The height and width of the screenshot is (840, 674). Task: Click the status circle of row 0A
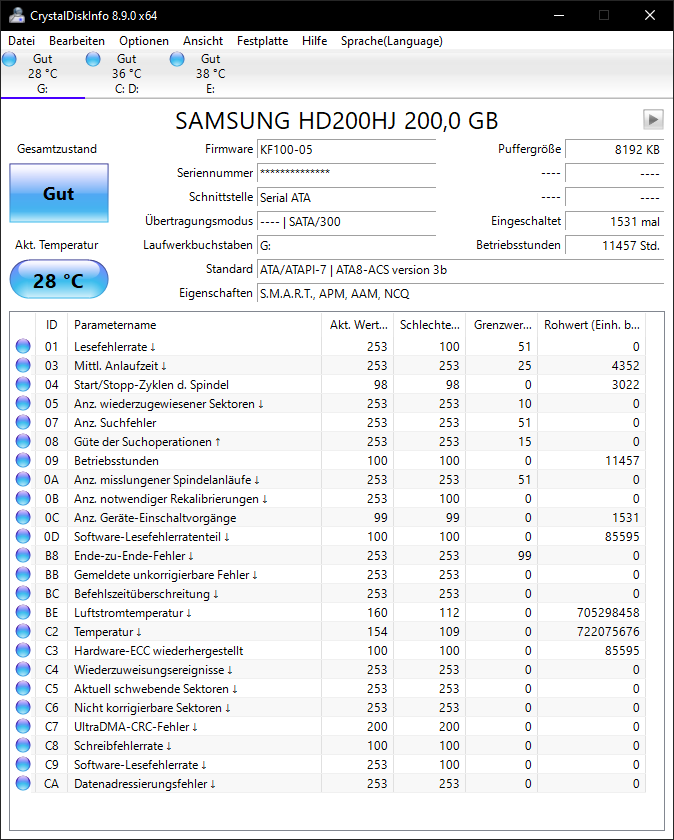click(23, 479)
